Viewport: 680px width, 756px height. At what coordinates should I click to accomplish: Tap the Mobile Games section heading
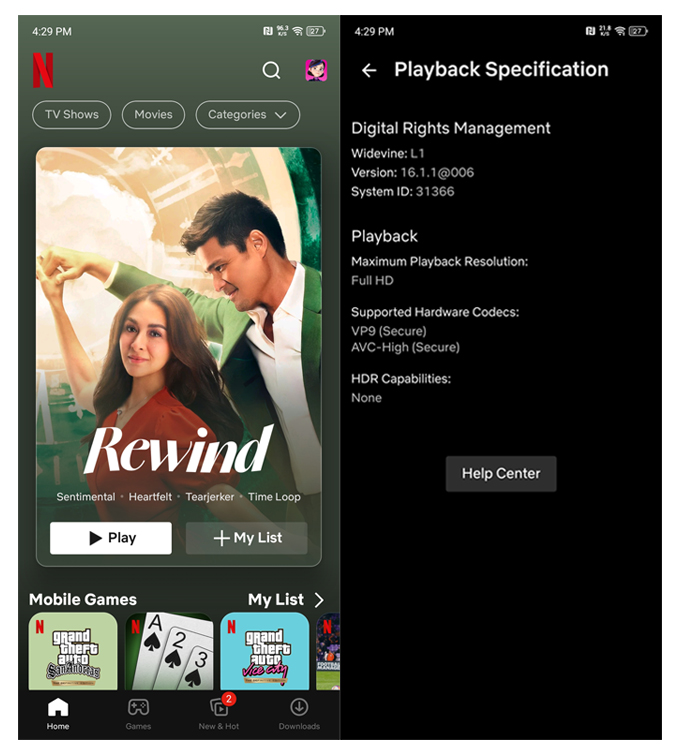point(83,600)
